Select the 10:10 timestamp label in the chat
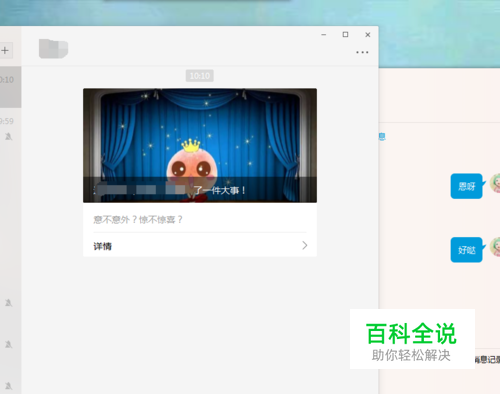 coord(200,76)
